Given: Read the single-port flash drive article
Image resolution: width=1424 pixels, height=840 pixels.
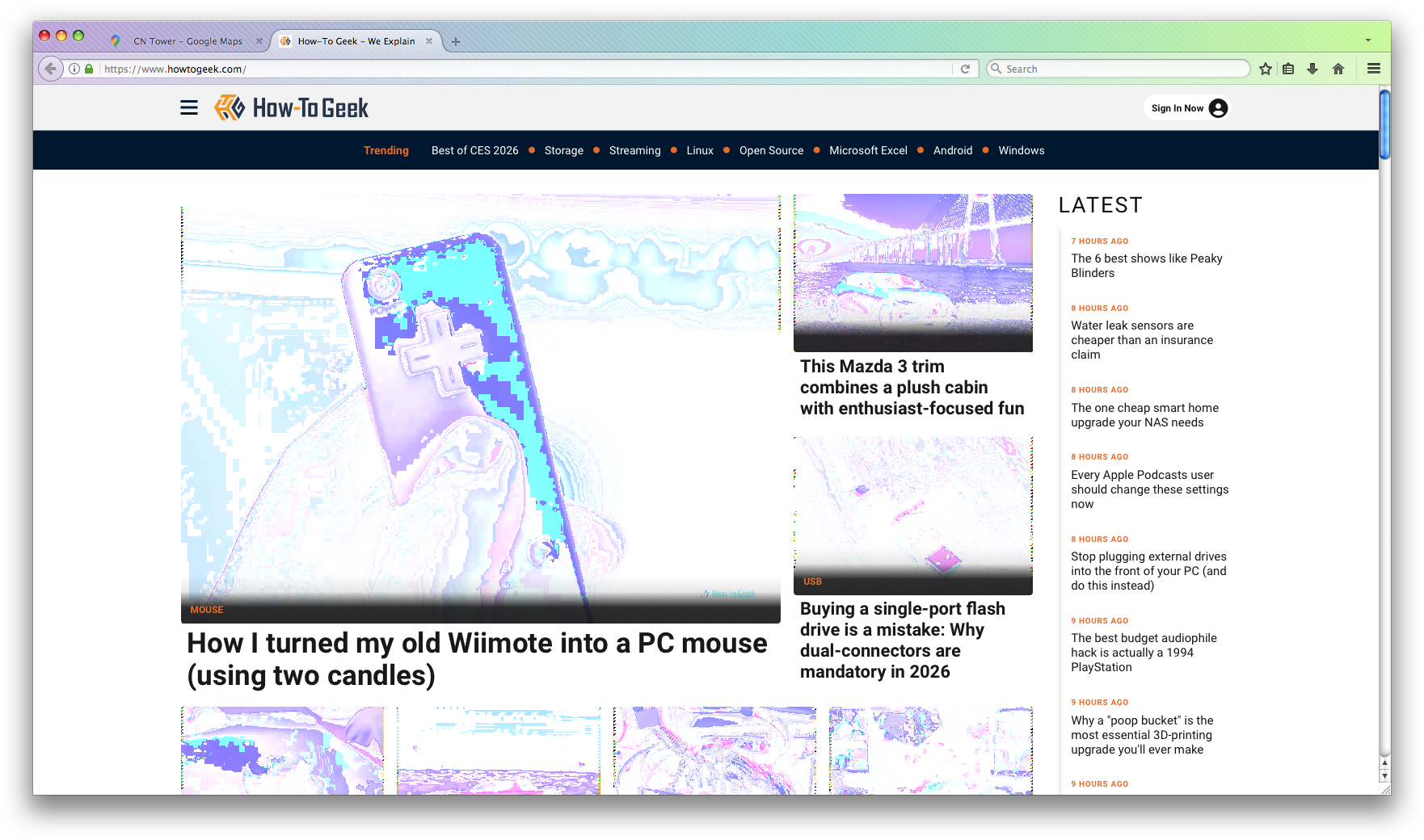Looking at the screenshot, I should click(903, 640).
